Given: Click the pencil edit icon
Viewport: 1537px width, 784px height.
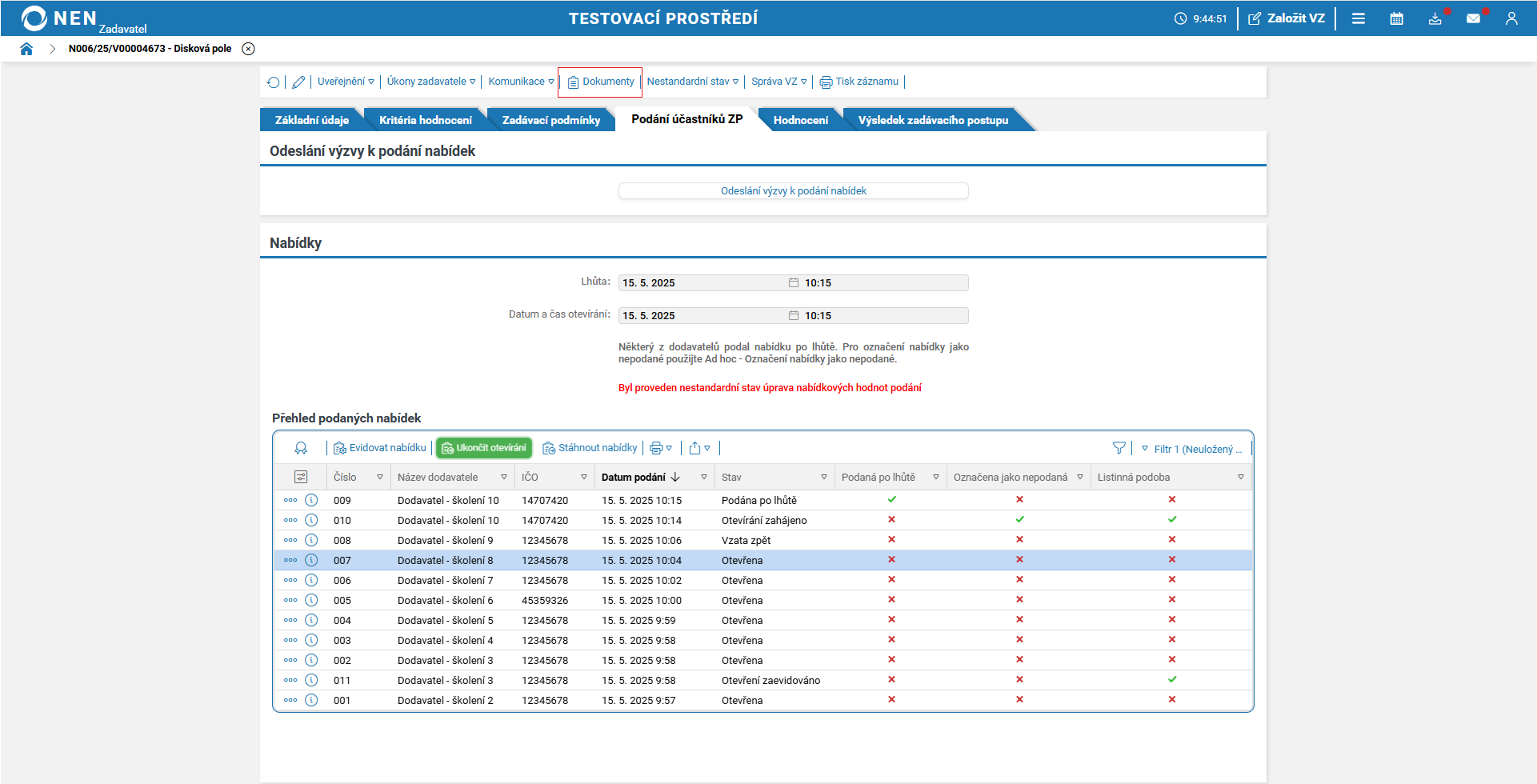Looking at the screenshot, I should (298, 82).
